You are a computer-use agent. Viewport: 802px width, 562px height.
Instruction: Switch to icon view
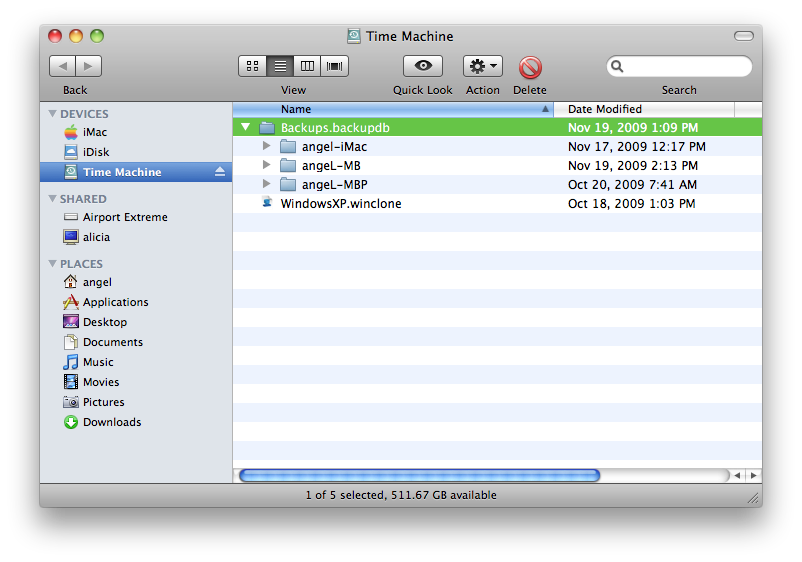252,66
